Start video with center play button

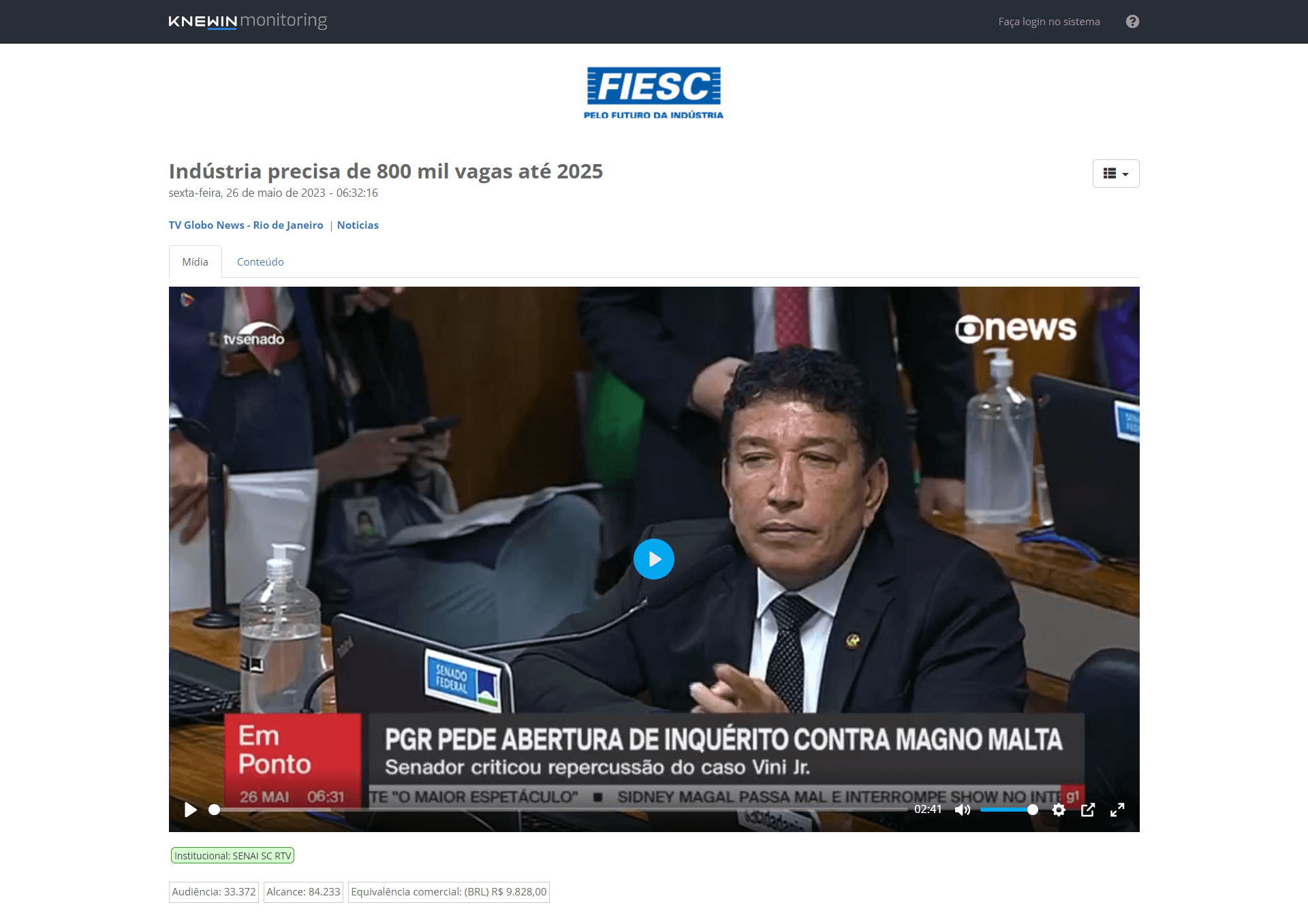pos(654,559)
